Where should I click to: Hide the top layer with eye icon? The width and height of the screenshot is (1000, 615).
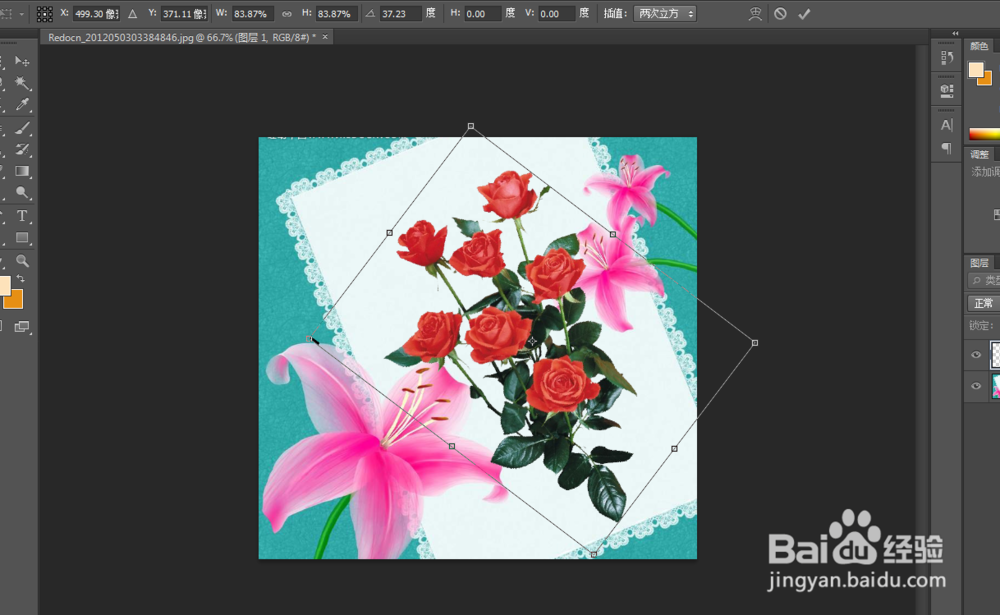click(976, 355)
